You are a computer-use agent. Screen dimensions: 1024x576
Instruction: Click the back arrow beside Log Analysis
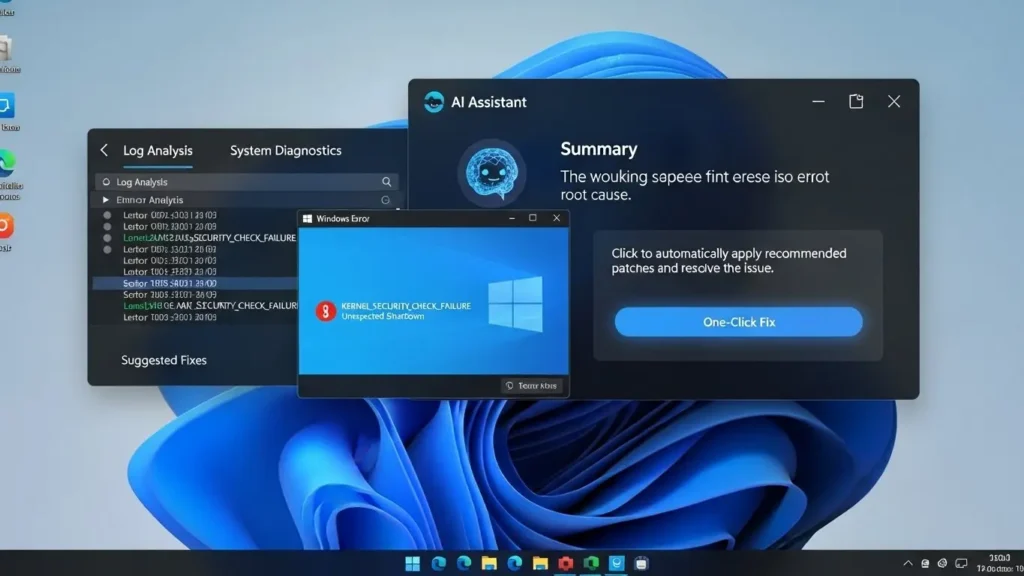point(104,150)
